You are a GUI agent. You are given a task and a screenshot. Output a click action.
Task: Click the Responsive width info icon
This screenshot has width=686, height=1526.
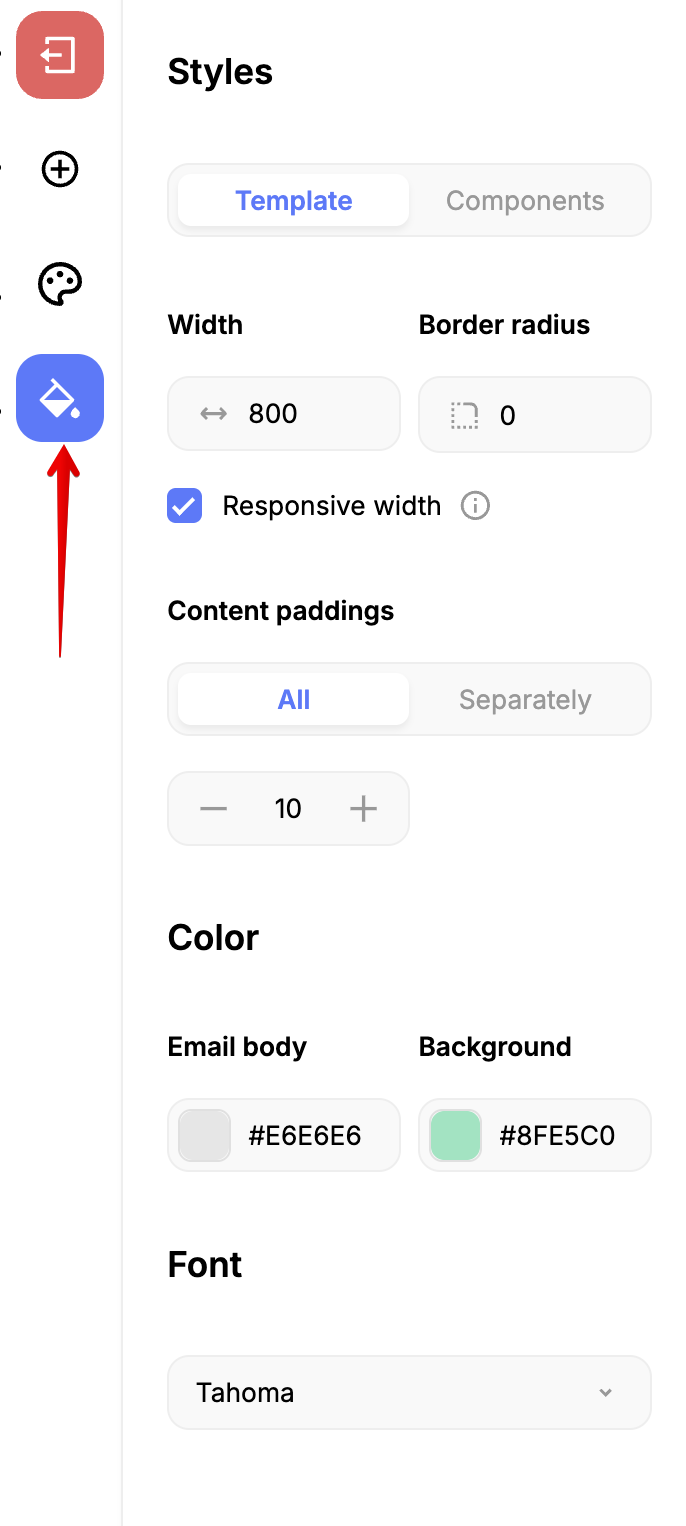[475, 506]
